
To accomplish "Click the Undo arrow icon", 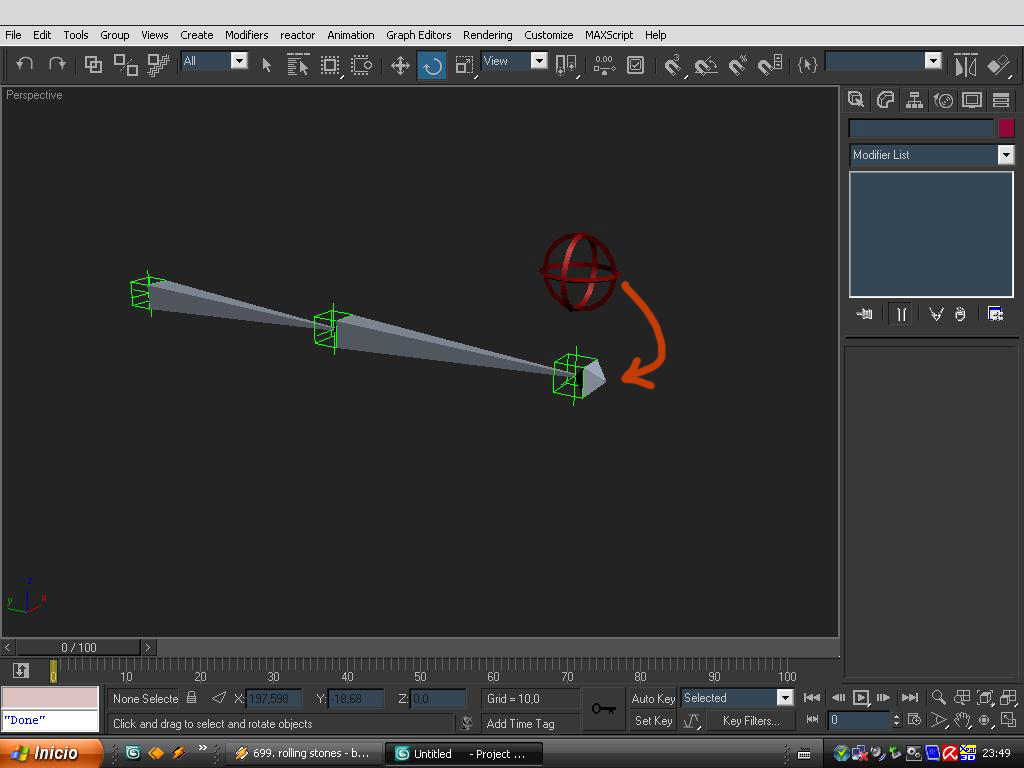I will (25, 64).
